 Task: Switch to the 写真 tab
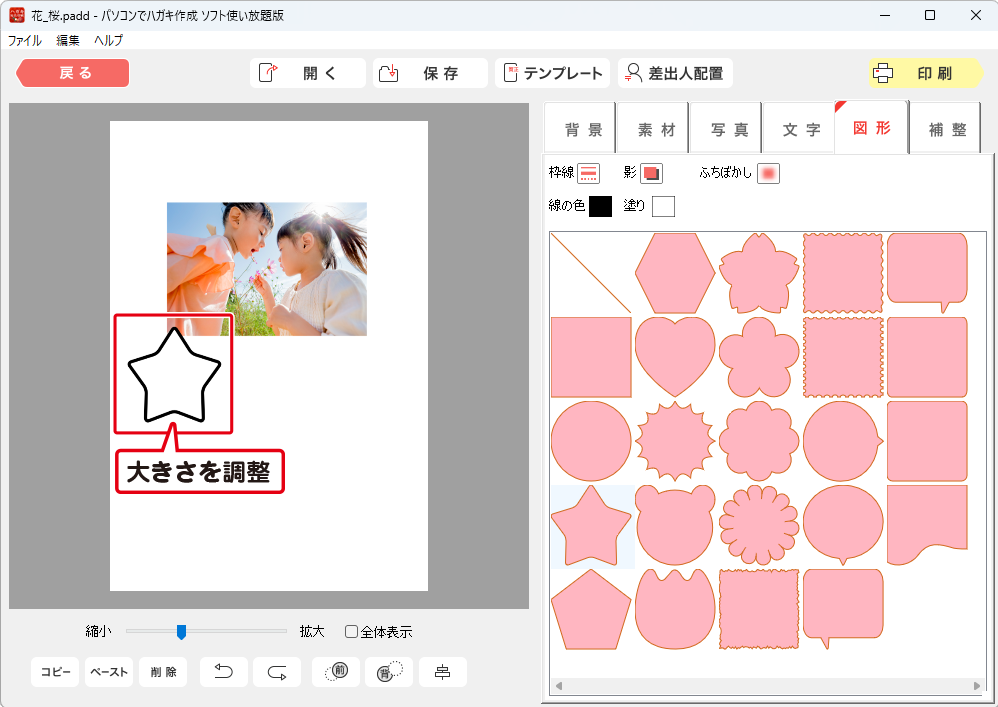[x=729, y=130]
